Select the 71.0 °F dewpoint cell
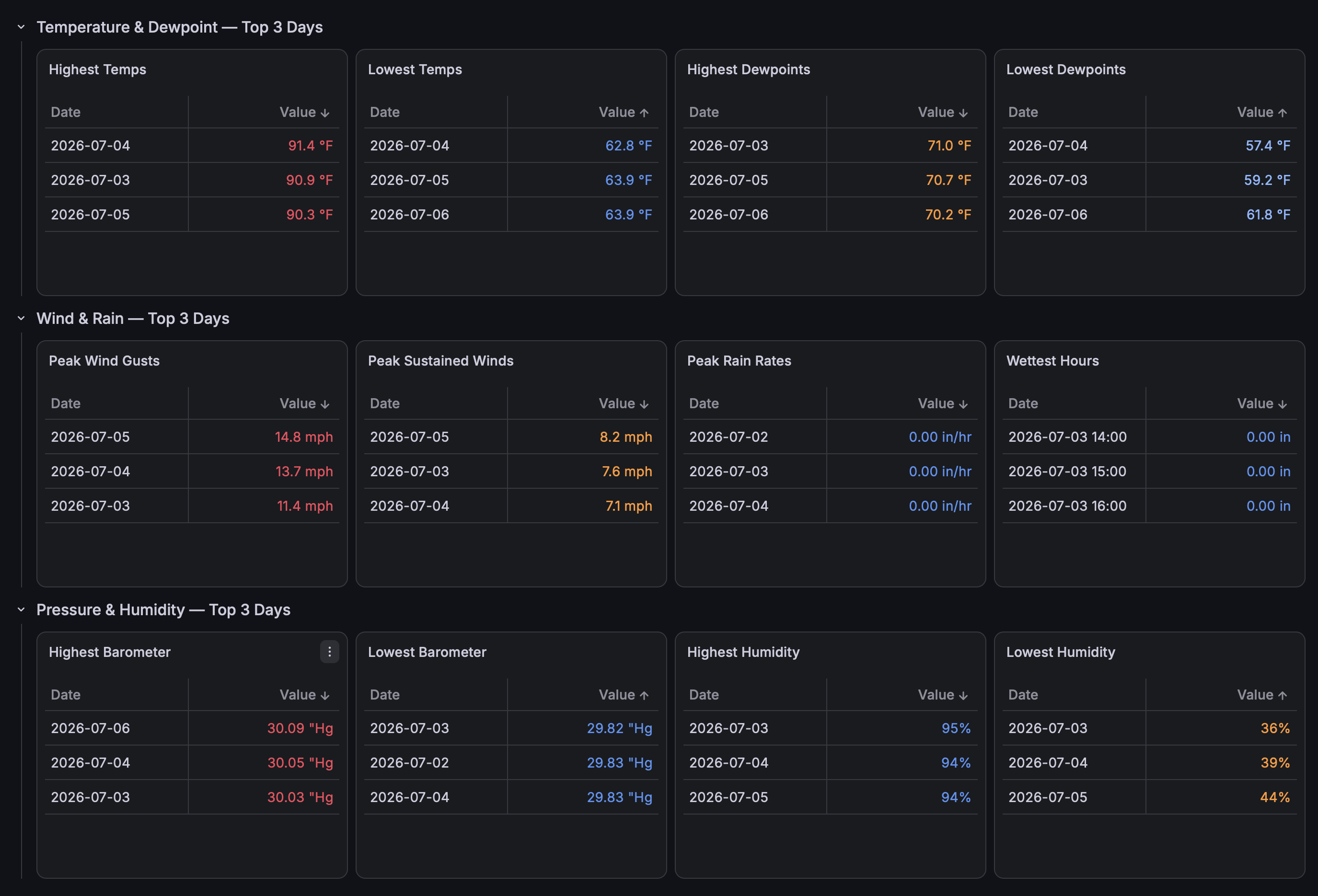This screenshot has width=1318, height=896. [x=902, y=146]
